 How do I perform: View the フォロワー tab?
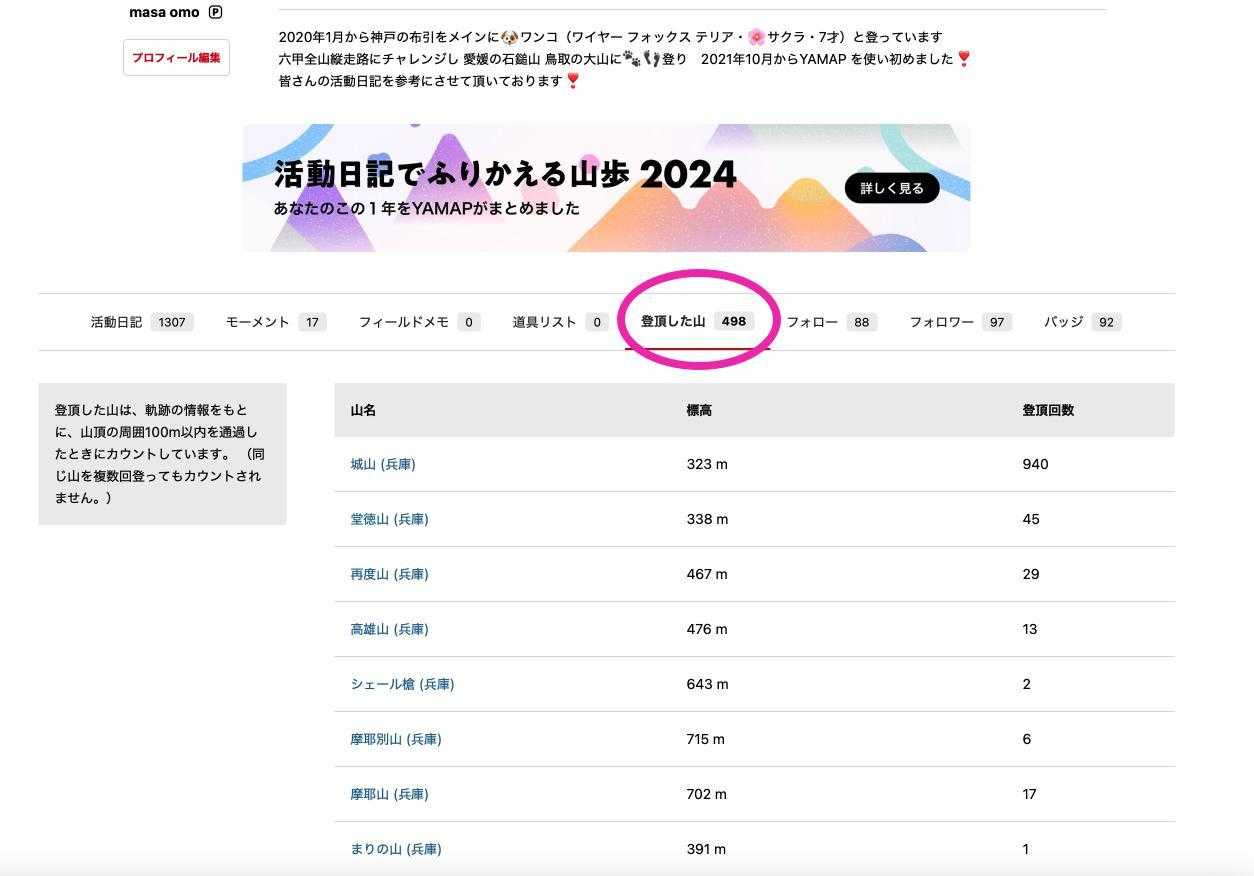pyautogui.click(x=958, y=322)
